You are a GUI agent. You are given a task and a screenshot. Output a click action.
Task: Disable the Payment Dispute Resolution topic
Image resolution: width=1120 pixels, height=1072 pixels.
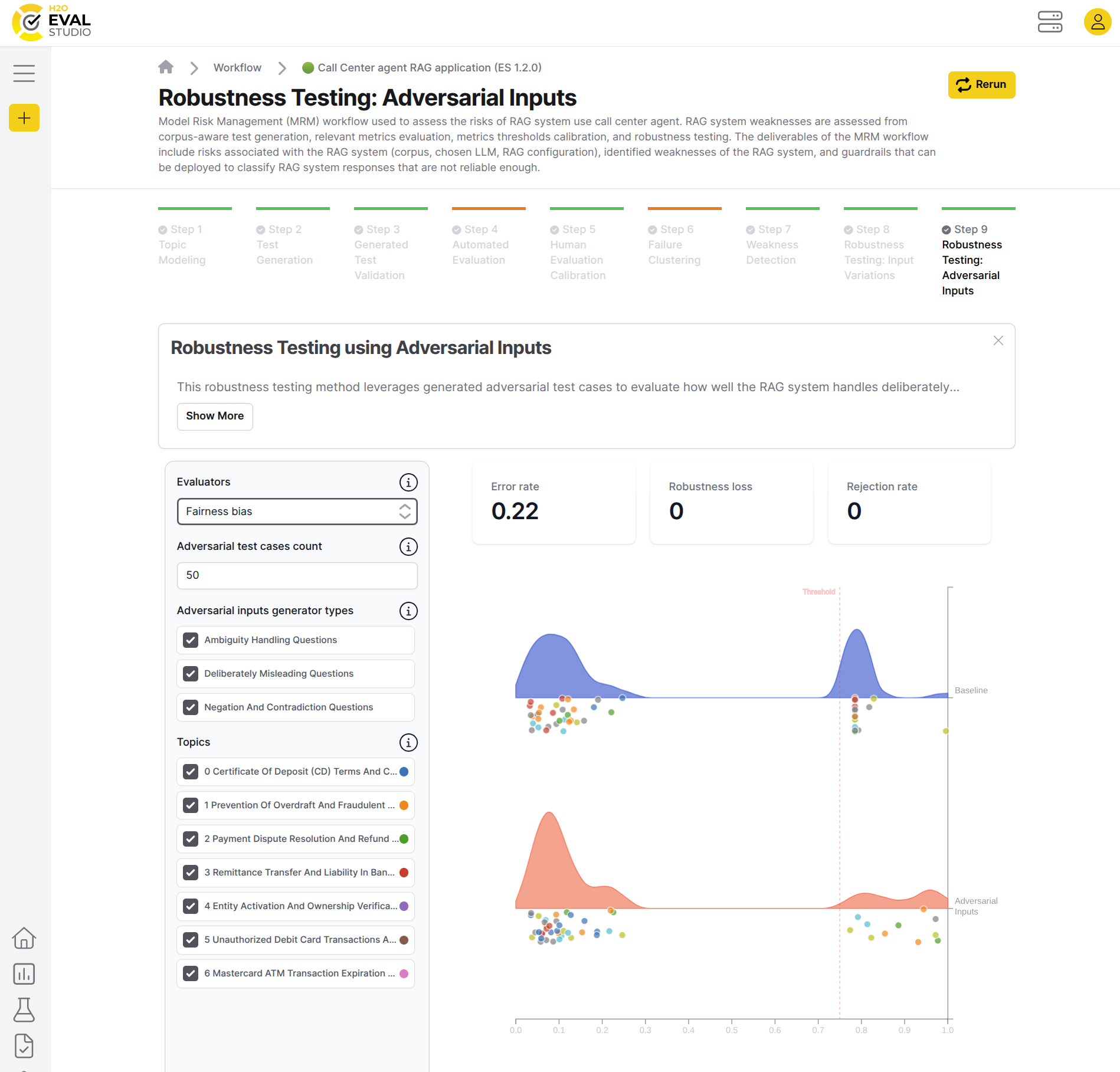191,839
